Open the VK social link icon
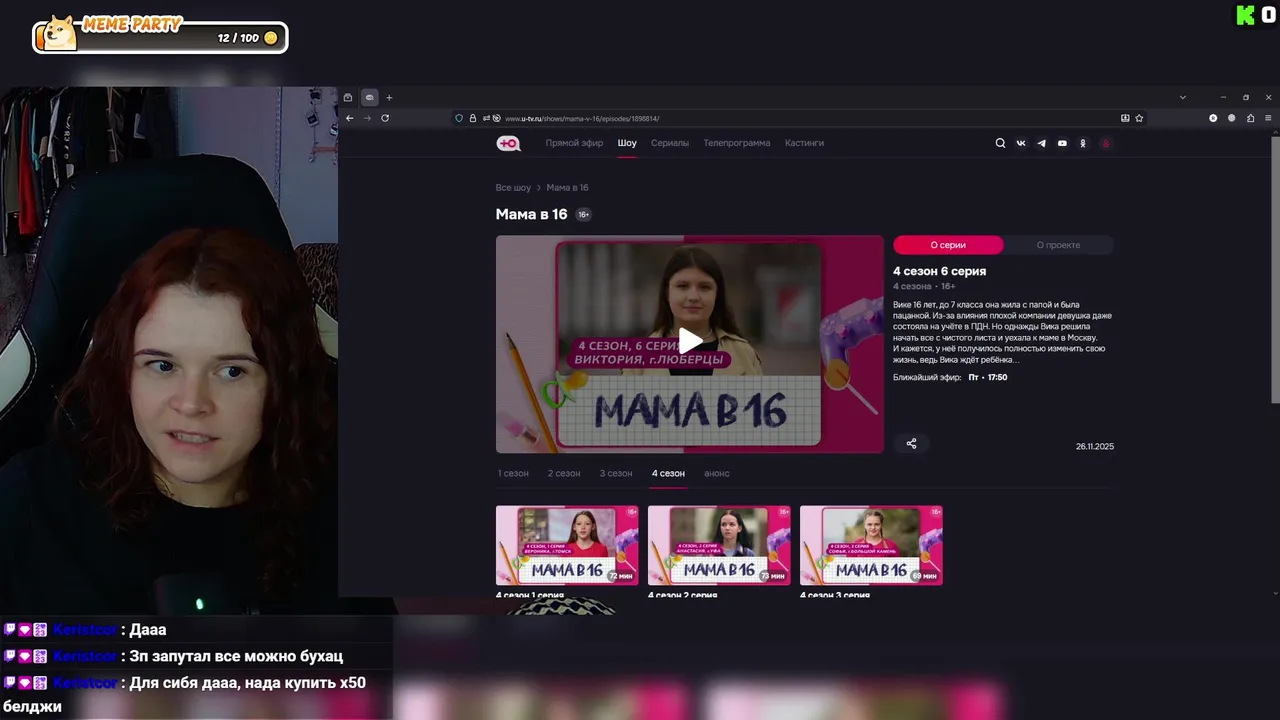This screenshot has height=720, width=1280. click(x=1021, y=143)
